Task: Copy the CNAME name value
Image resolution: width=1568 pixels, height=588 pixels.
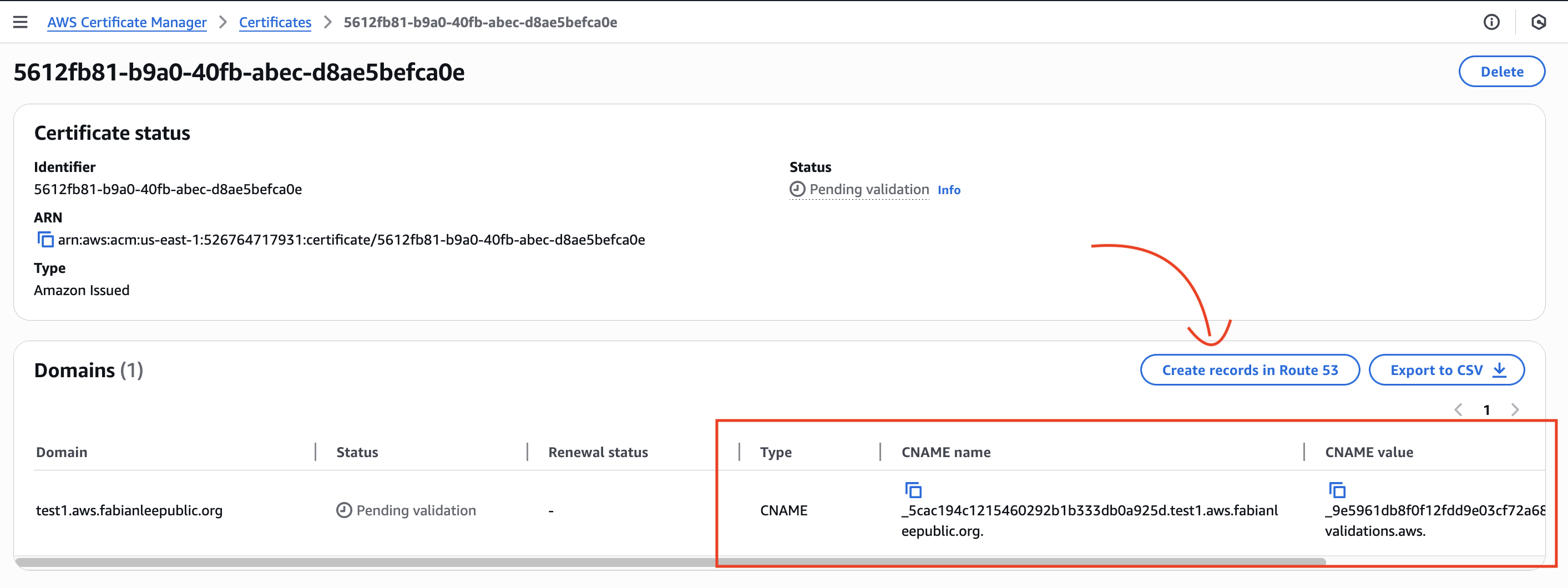Action: 913,490
